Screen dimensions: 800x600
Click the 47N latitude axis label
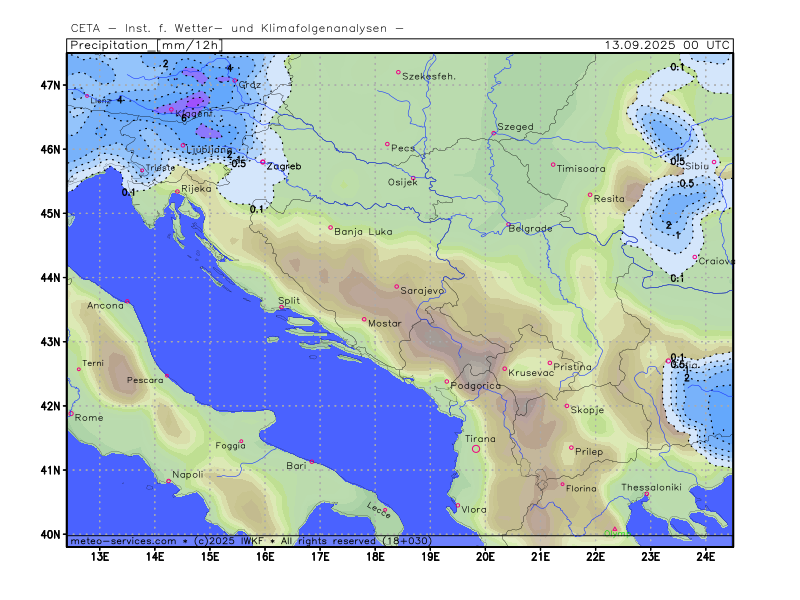[x=51, y=85]
